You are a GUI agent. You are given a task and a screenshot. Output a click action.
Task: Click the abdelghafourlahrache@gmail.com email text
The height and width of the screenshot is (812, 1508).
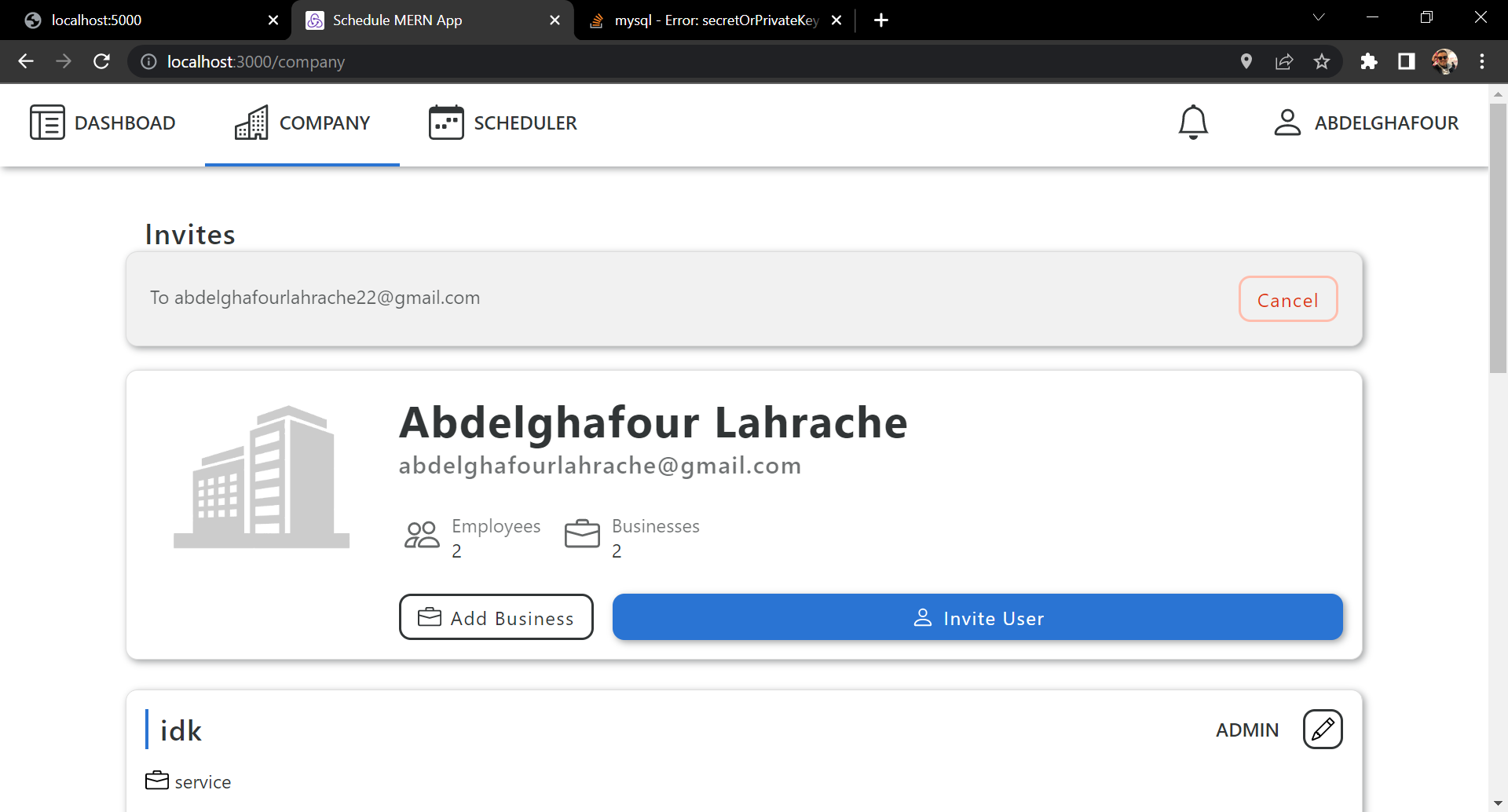tap(600, 465)
